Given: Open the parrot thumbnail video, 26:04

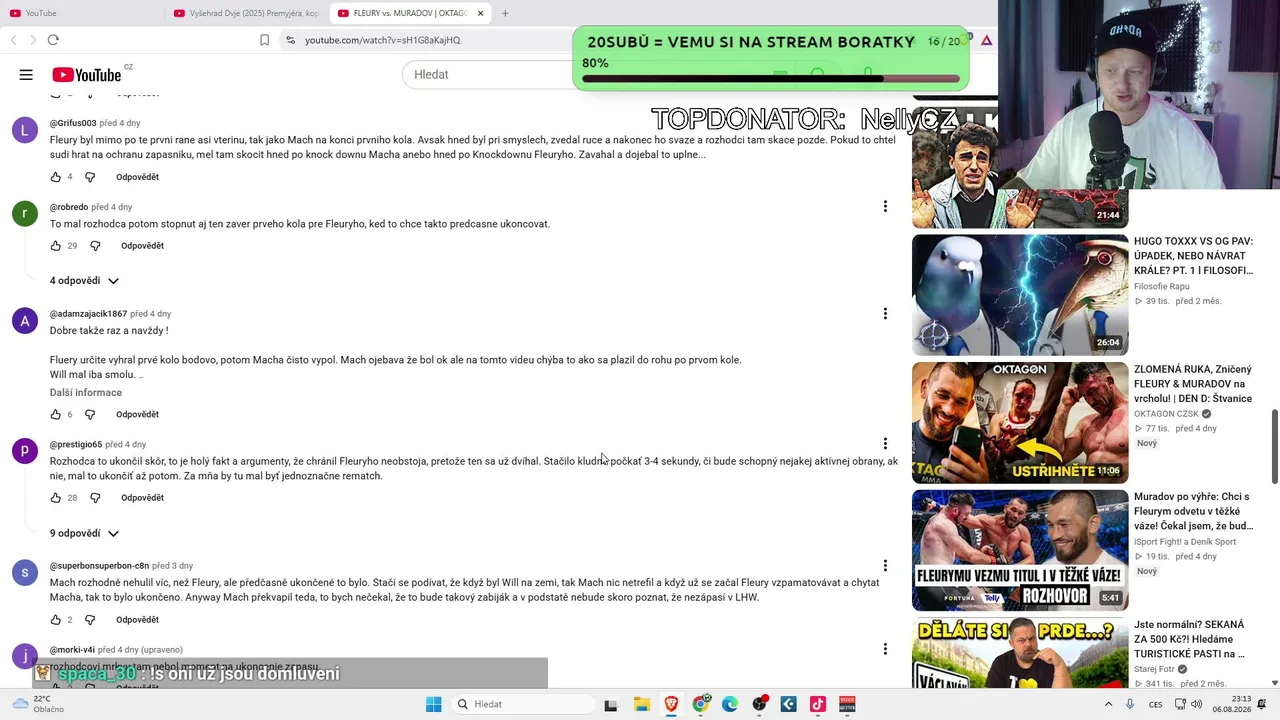Looking at the screenshot, I should [x=1020, y=295].
